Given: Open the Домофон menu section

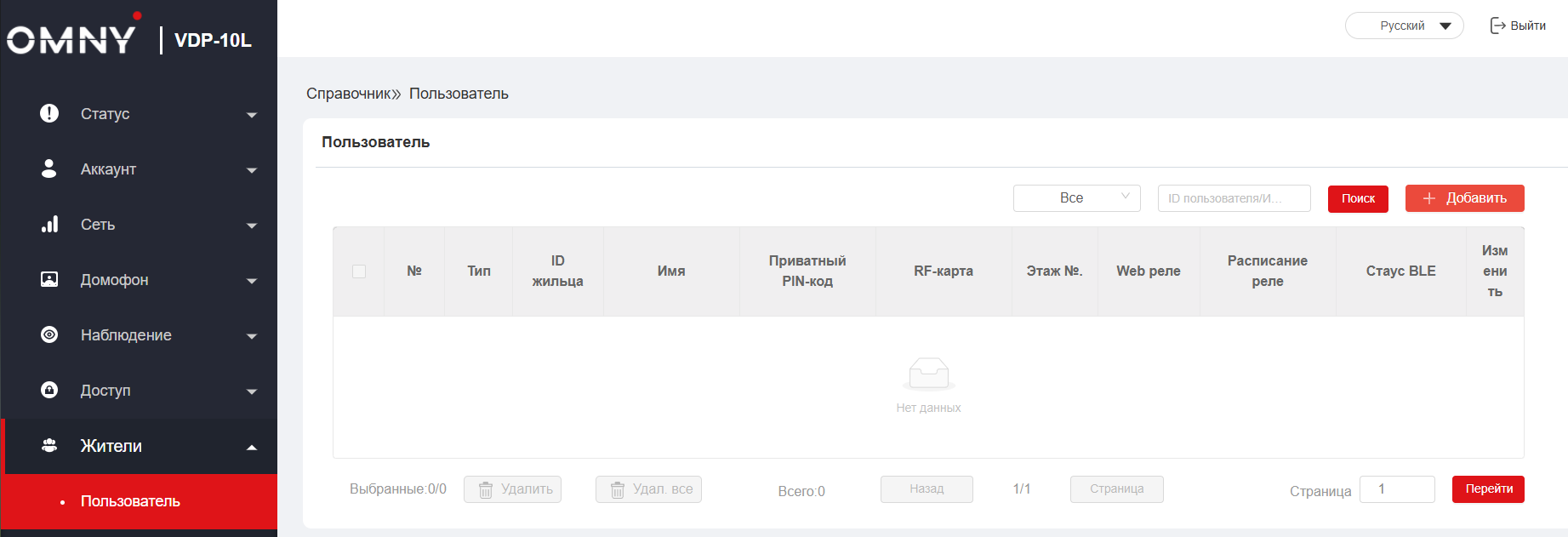Looking at the screenshot, I should pos(115,280).
